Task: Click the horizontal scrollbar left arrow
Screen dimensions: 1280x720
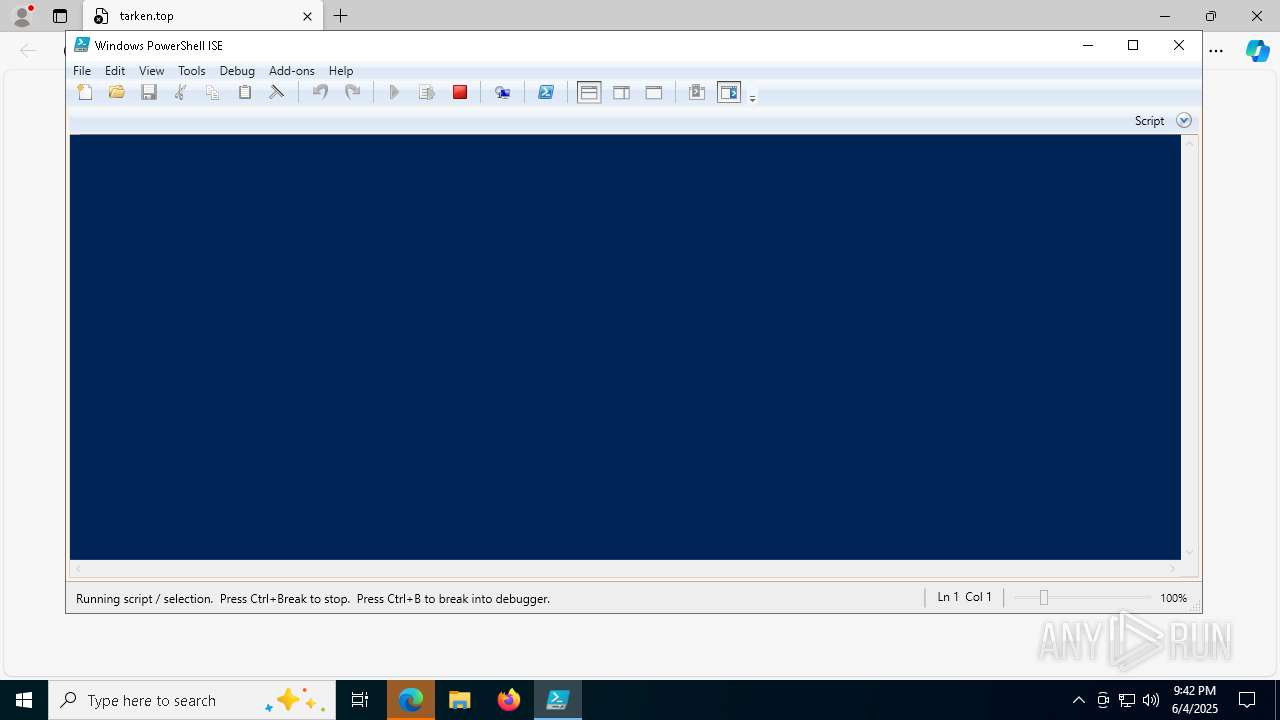Action: click(x=78, y=569)
